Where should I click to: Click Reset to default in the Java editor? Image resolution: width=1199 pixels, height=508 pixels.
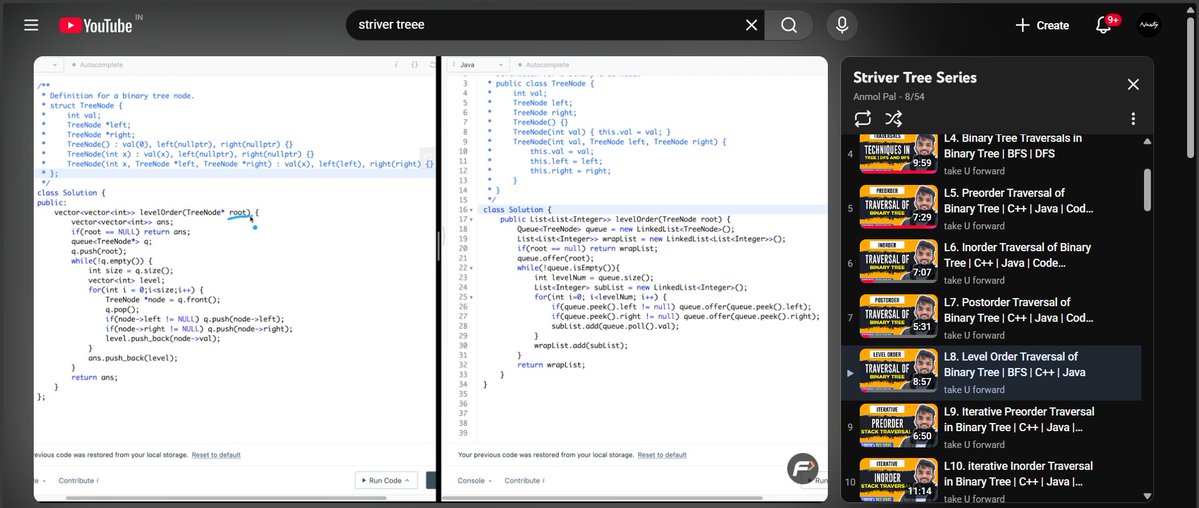(x=661, y=454)
